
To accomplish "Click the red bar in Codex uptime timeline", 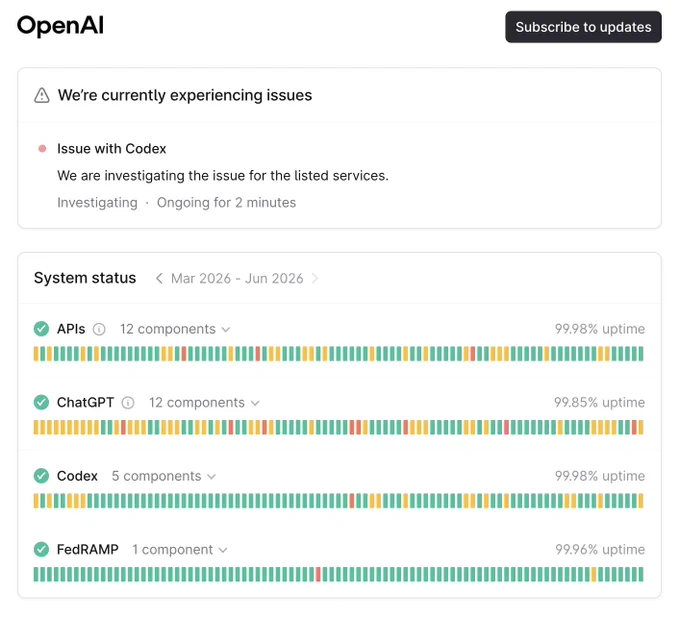I will click(x=352, y=501).
